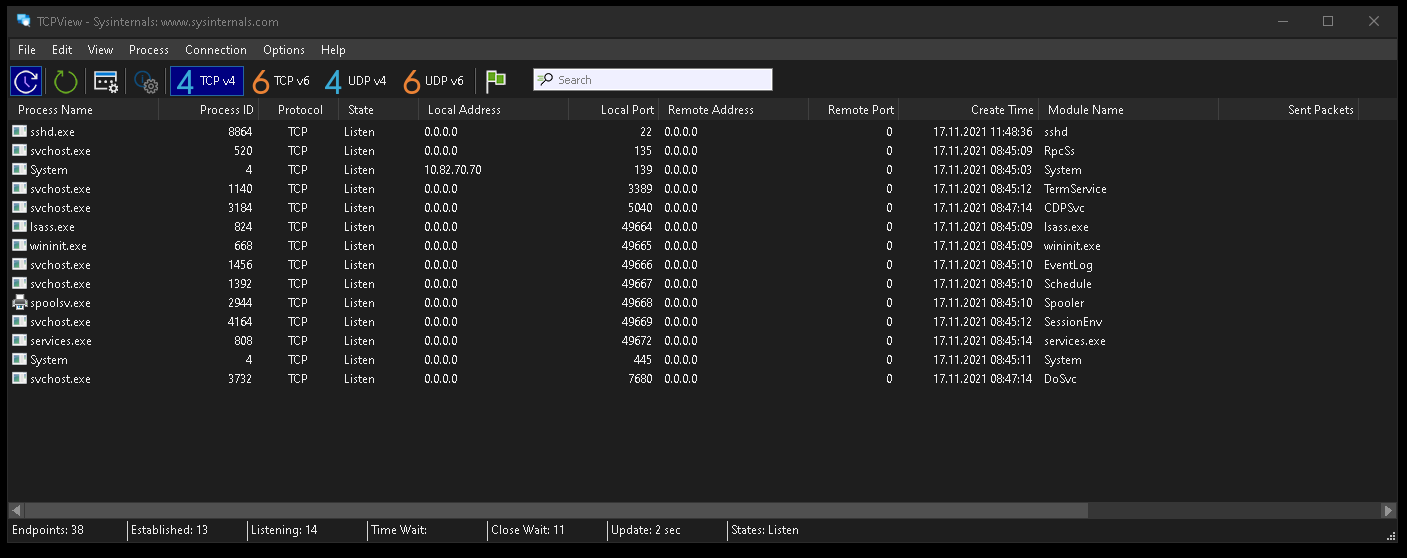Image resolution: width=1407 pixels, height=558 pixels.
Task: Sort by the Local Port column header
Action: [613, 110]
